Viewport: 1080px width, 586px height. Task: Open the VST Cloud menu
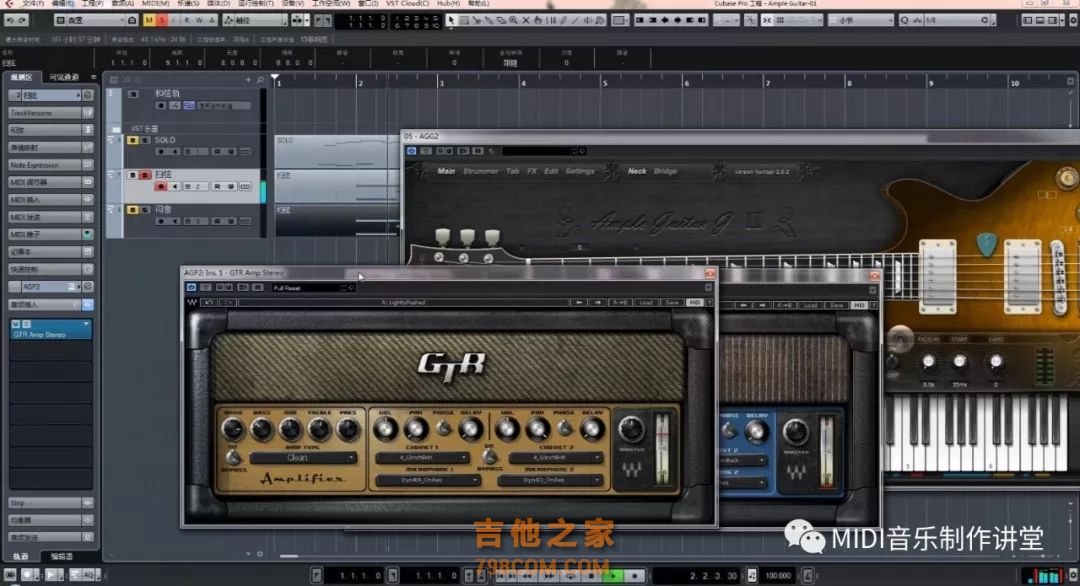(408, 3)
